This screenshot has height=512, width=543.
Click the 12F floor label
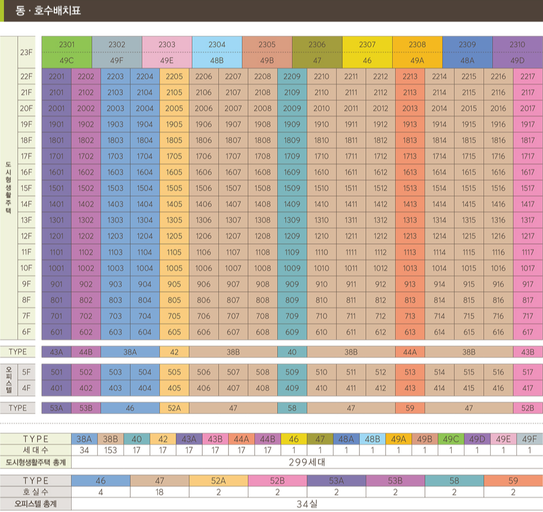(x=26, y=236)
